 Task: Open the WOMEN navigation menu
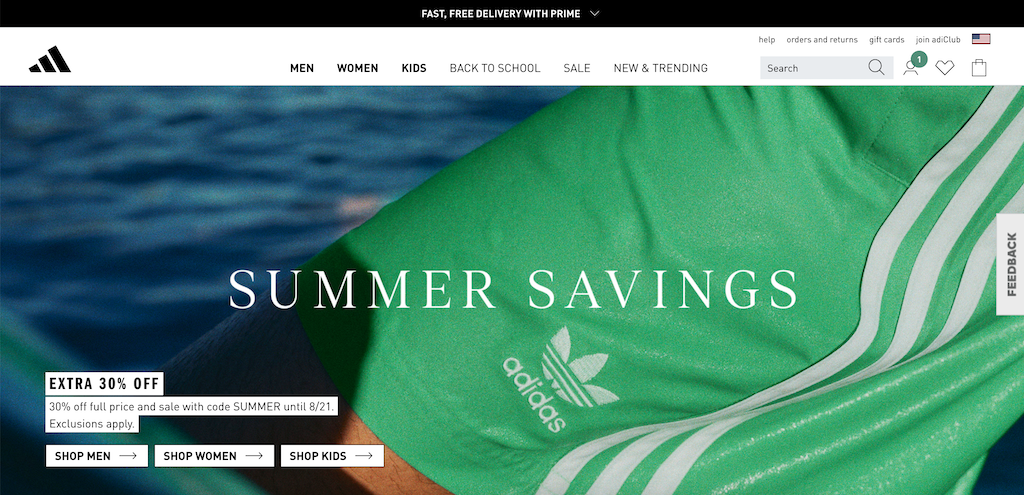(357, 68)
